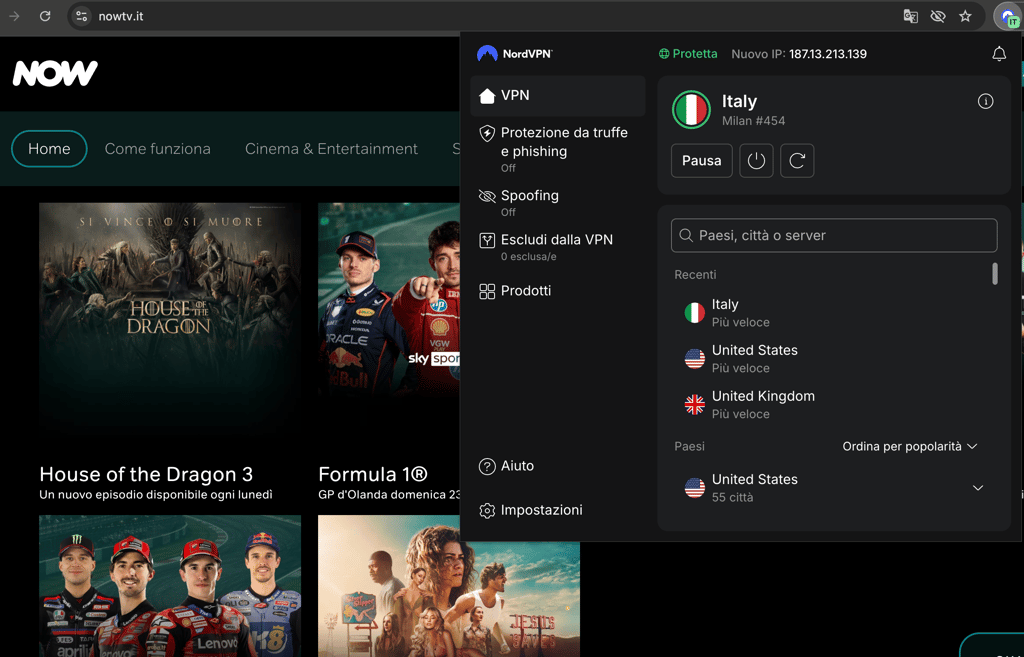Click the House of the Dragon 3 title
The width and height of the screenshot is (1024, 657).
click(146, 474)
